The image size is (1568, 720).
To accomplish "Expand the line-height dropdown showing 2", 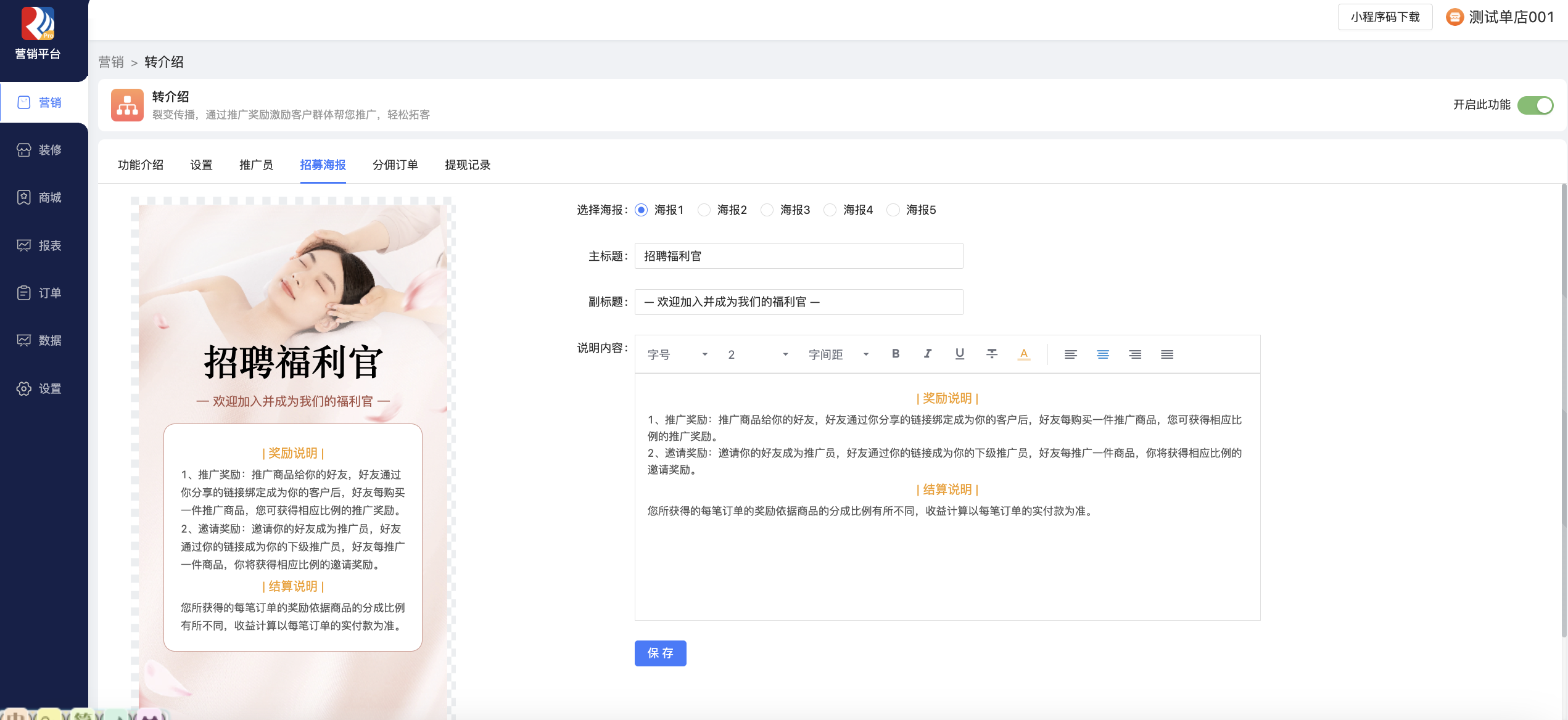I will pos(757,354).
